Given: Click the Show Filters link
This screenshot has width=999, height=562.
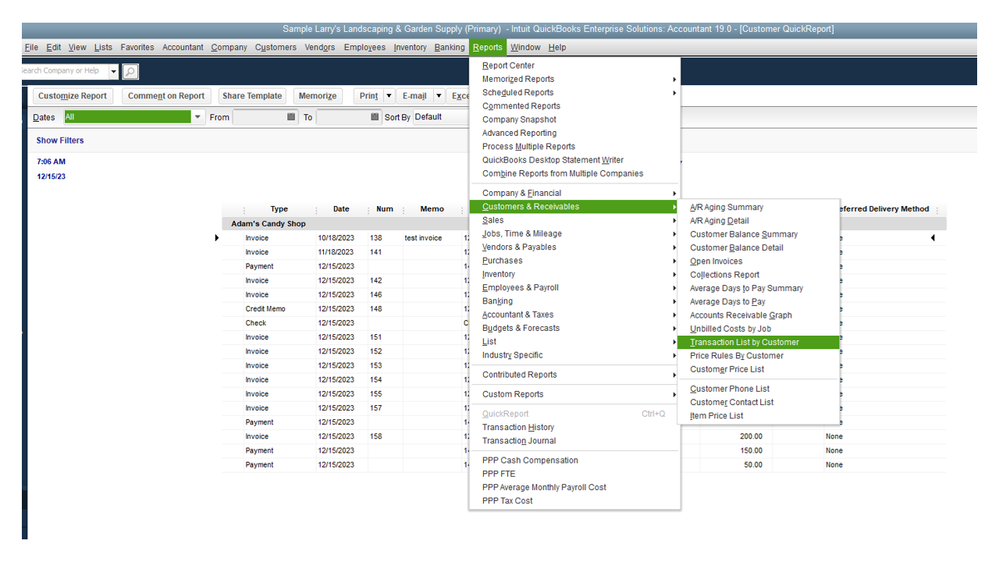Looking at the screenshot, I should (60, 140).
